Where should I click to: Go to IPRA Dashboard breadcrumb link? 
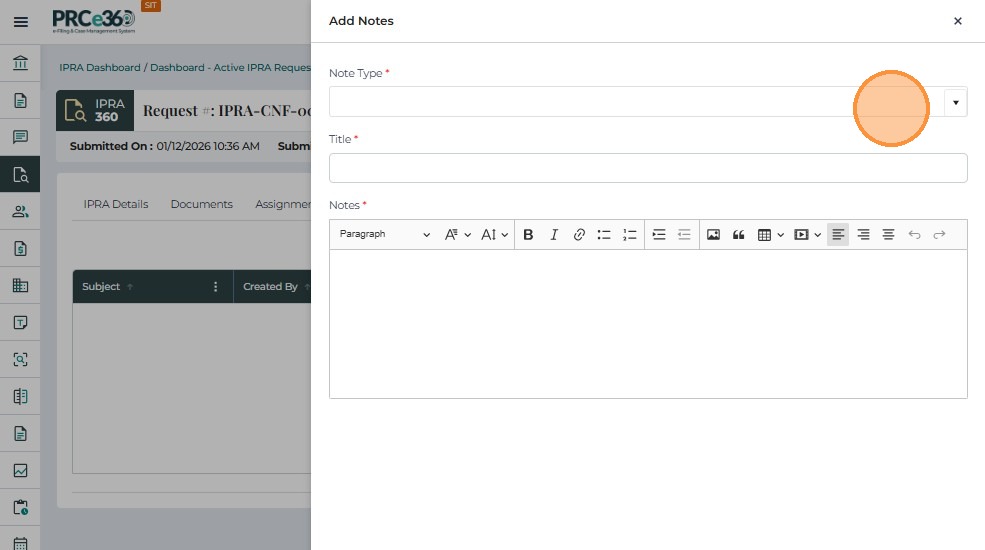coord(100,67)
